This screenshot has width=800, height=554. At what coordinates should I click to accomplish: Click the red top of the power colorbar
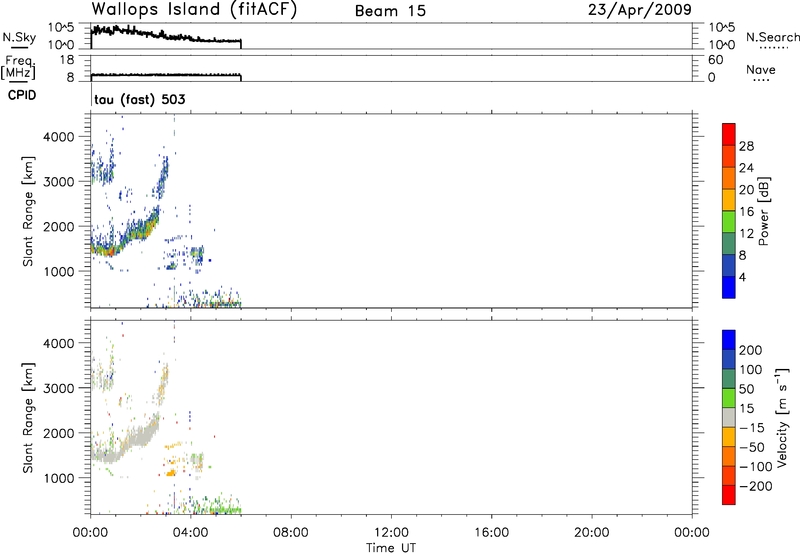(x=729, y=134)
